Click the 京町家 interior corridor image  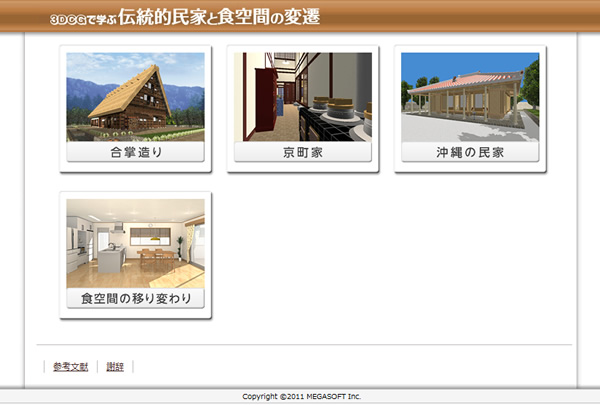pyautogui.click(x=302, y=97)
